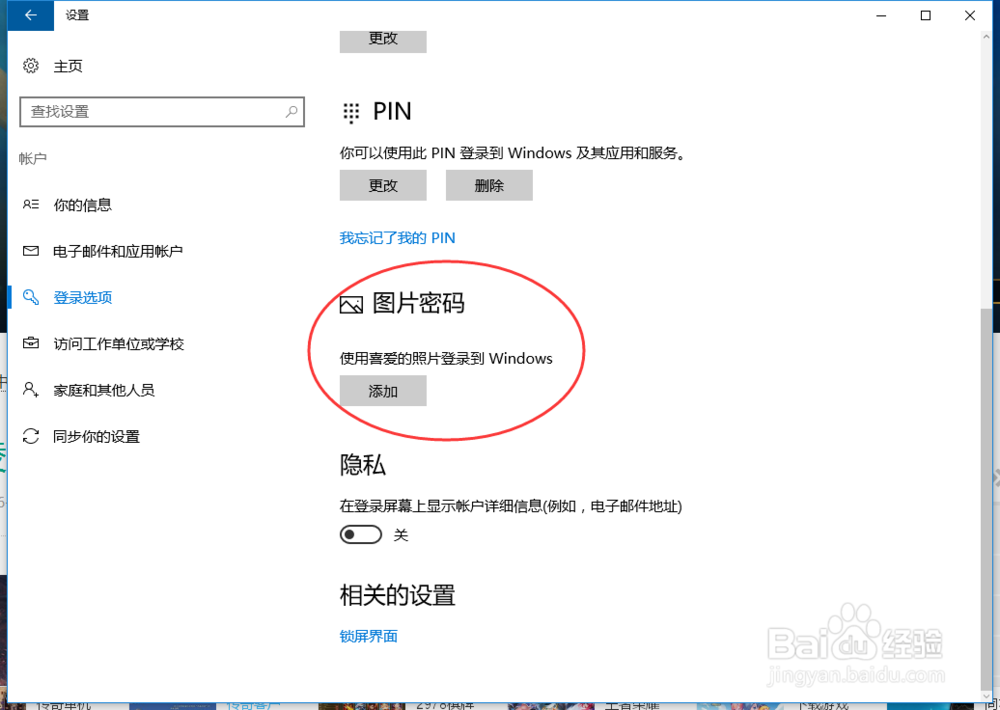Open 主页 home settings
The image size is (1000, 710).
68,66
